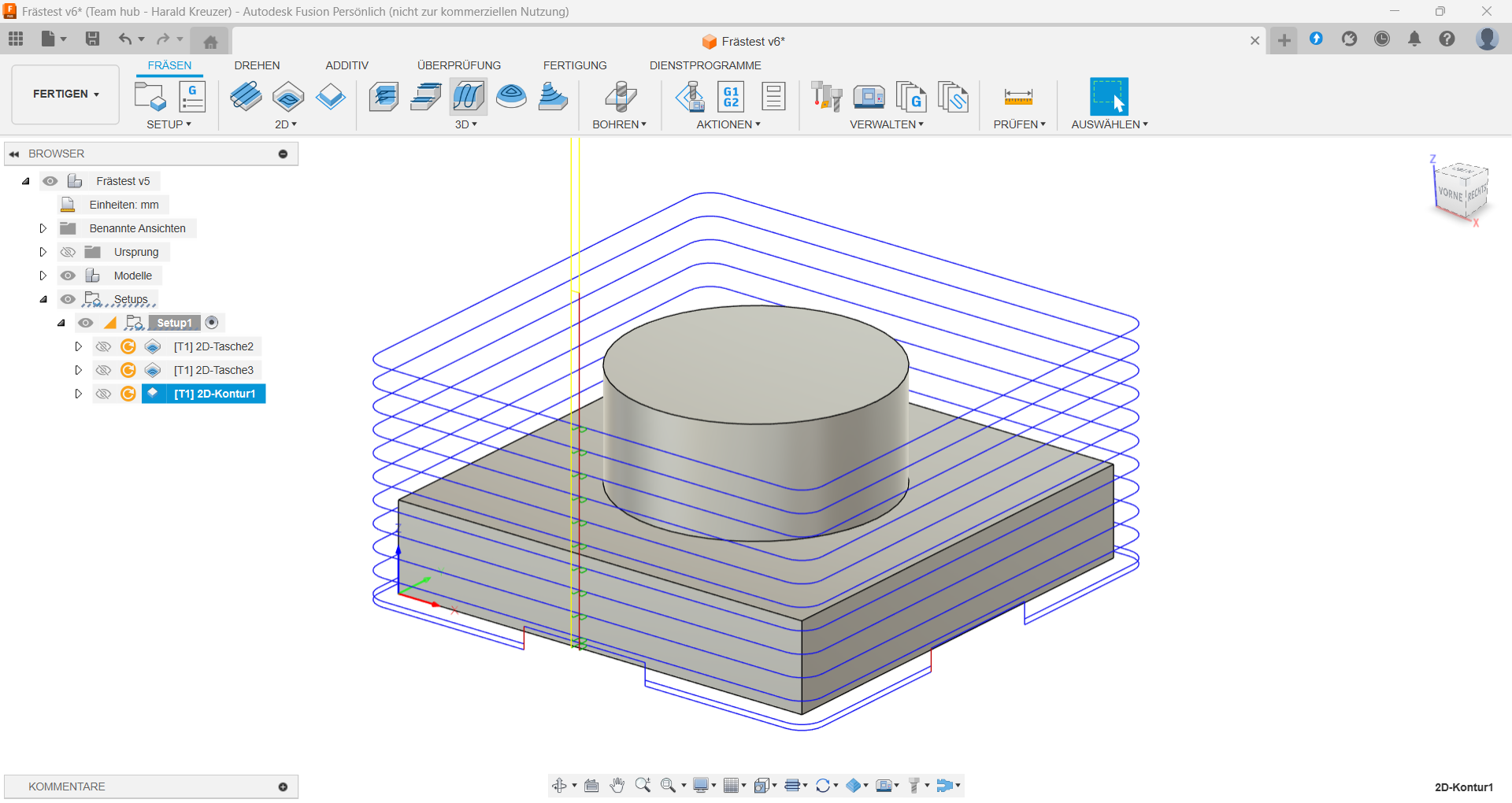Screen dimensions: 1512x803
Task: Click the Measure ruler icon
Action: [1018, 96]
